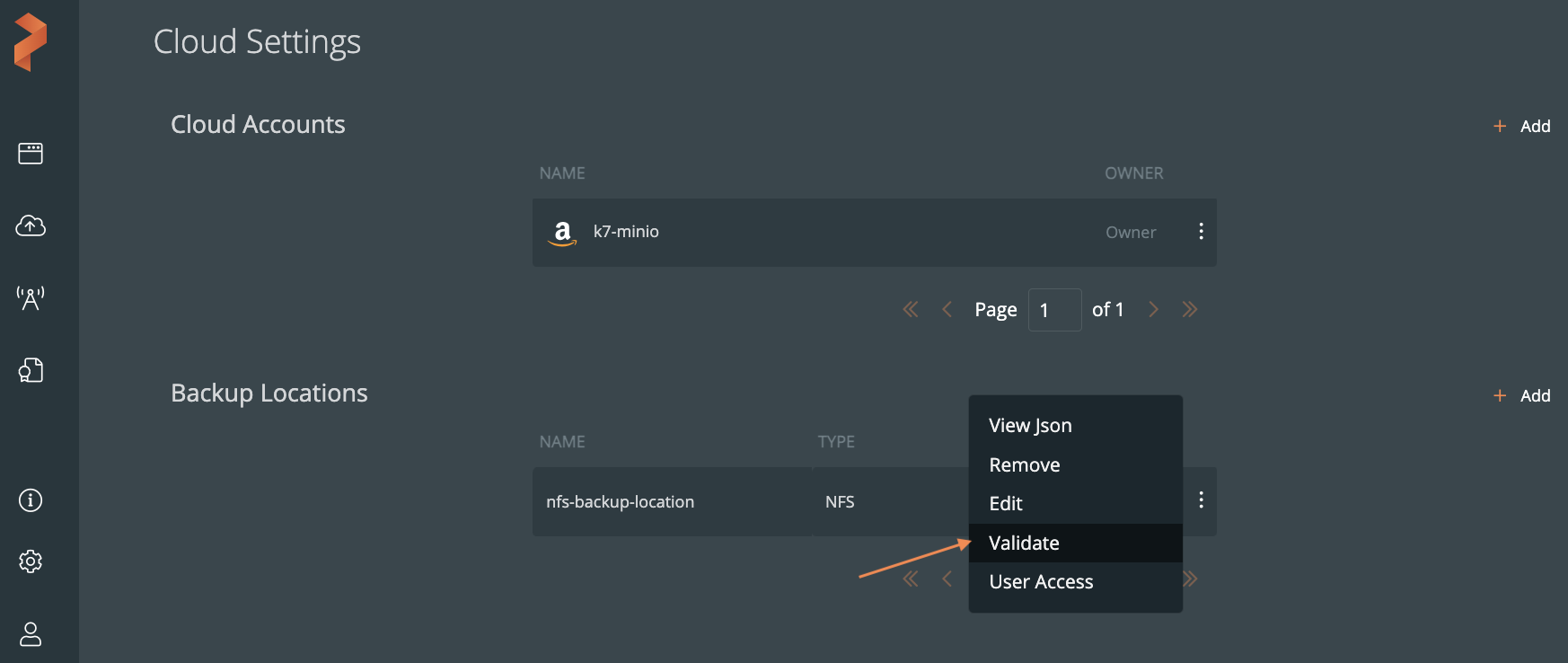1568x663 pixels.
Task: Click the Amazon icon for k7-minio
Action: pyautogui.click(x=562, y=233)
